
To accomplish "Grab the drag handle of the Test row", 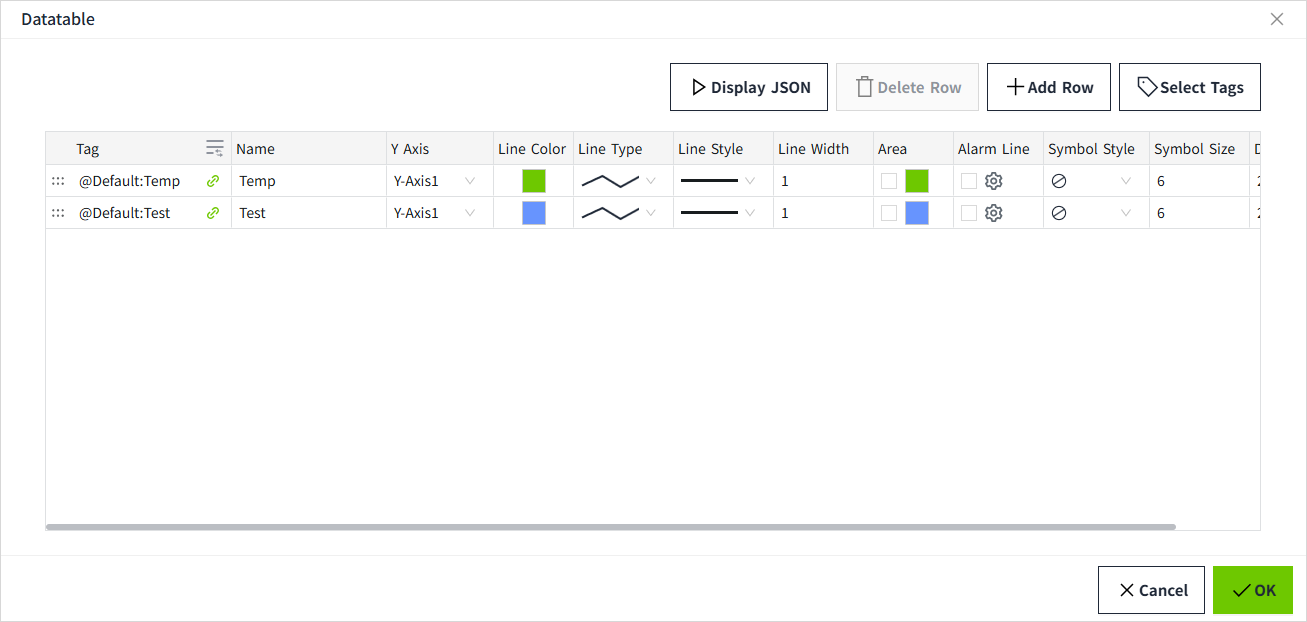I will click(x=58, y=213).
